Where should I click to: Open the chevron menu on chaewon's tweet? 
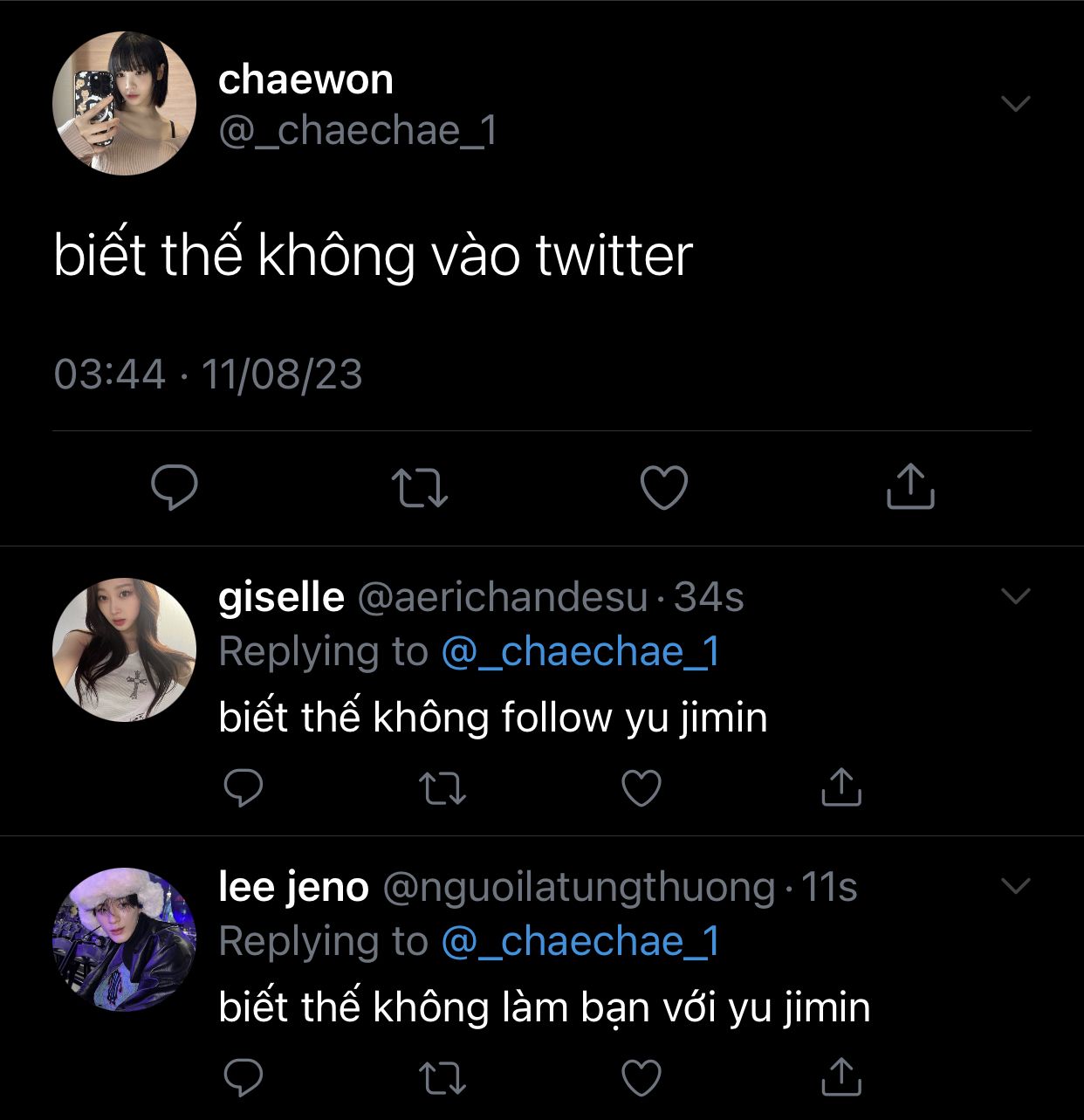pos(1016,104)
